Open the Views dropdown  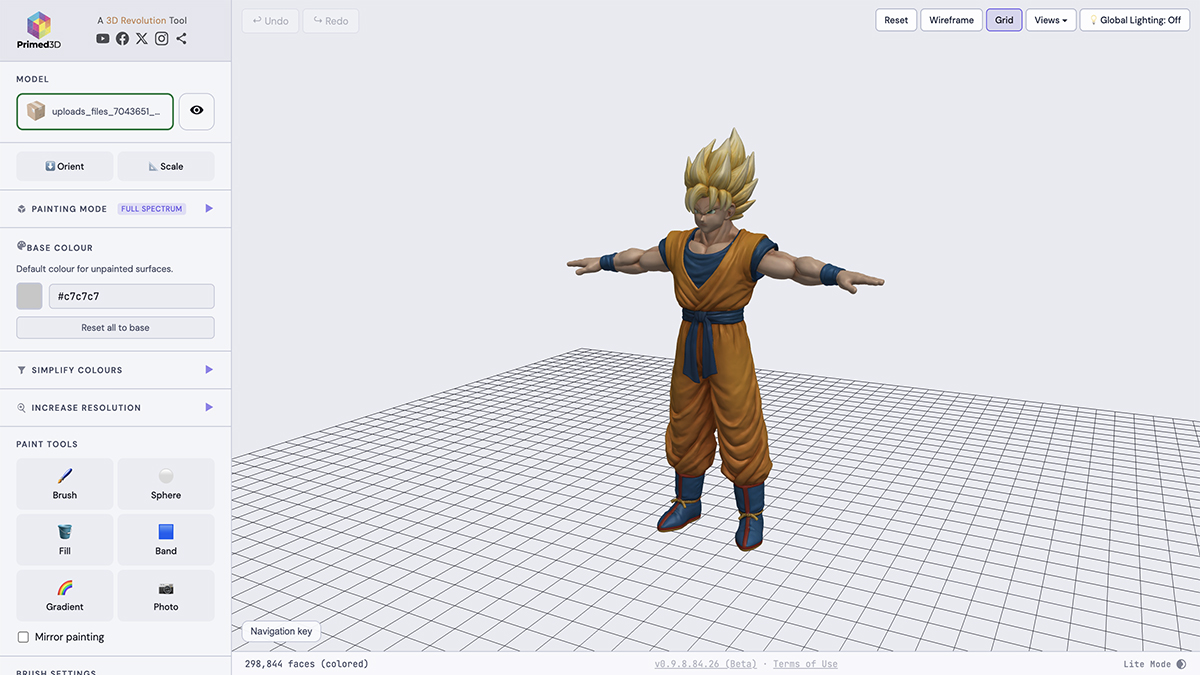point(1051,20)
